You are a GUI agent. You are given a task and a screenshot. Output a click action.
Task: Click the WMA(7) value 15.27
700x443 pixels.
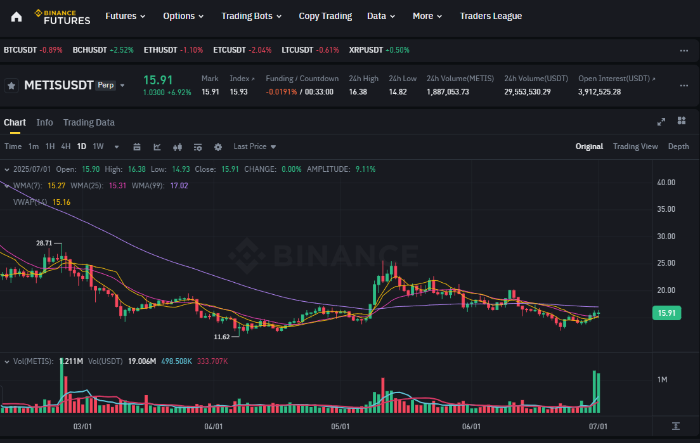coord(56,186)
